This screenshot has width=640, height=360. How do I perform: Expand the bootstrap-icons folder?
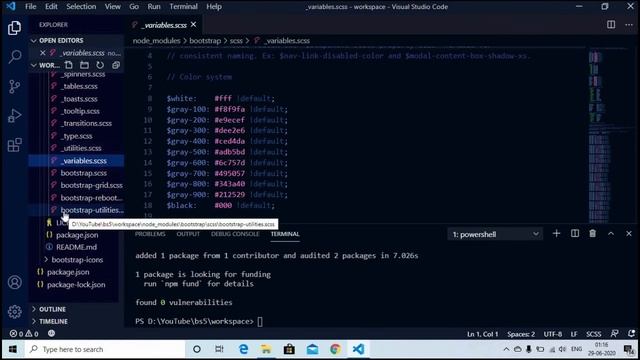click(77, 260)
